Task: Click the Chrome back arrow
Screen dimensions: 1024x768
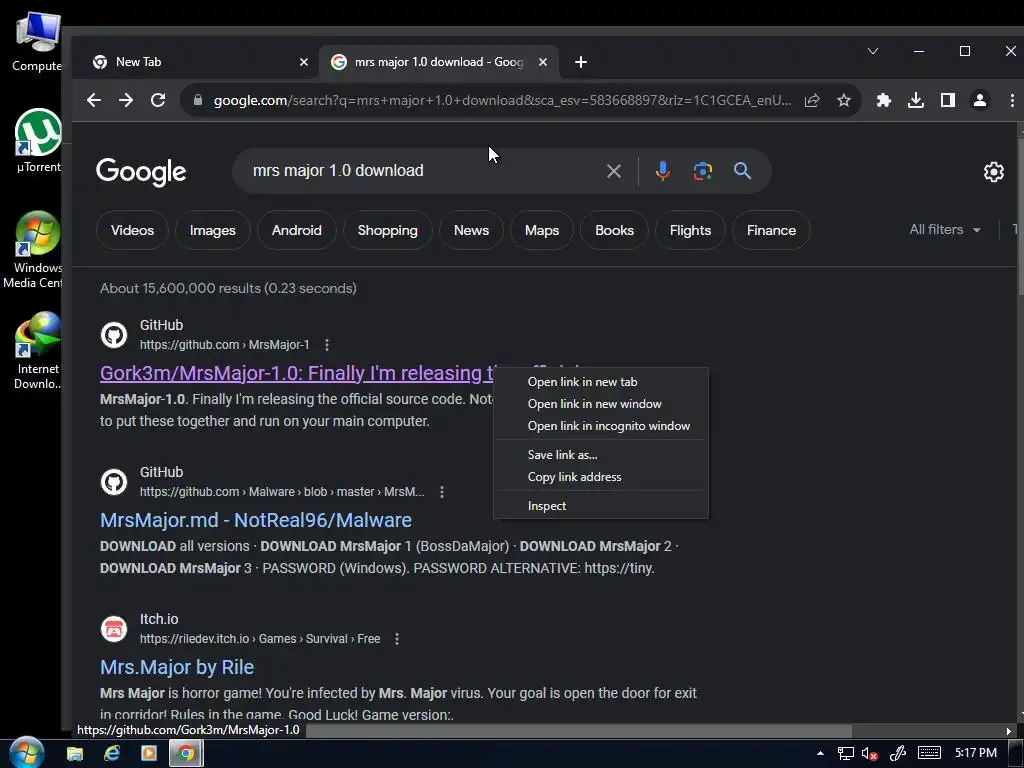Action: 94,101
